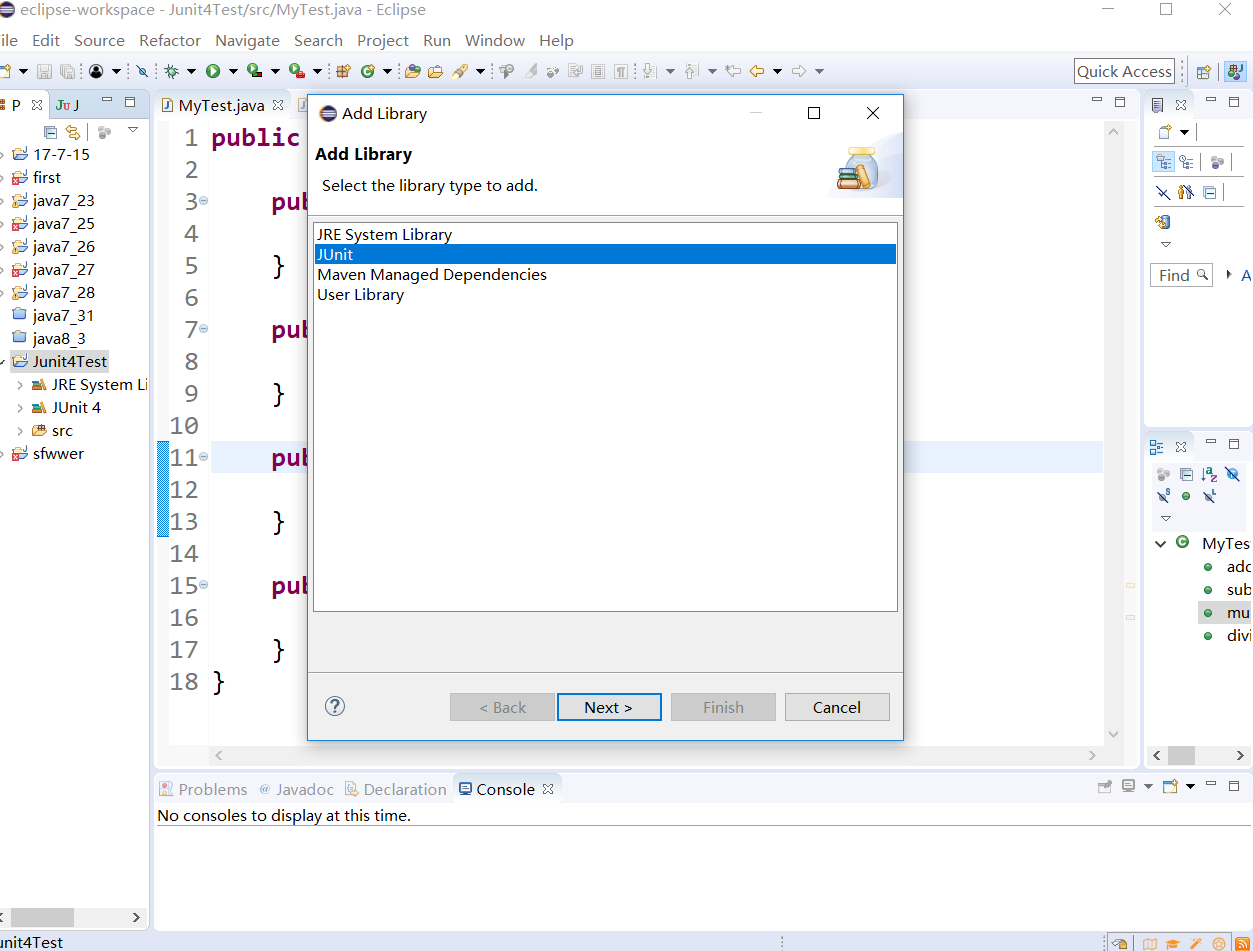Screen dimensions: 1253x951
Task: Click the Synchronize Changed repository icon
Action: click(1162, 222)
